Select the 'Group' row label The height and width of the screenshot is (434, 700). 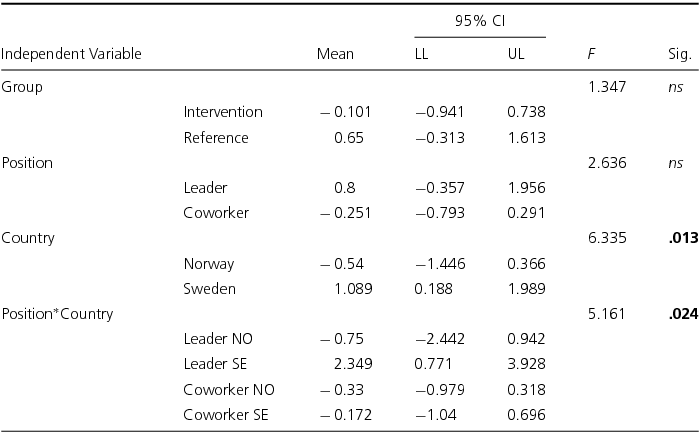pos(22,87)
